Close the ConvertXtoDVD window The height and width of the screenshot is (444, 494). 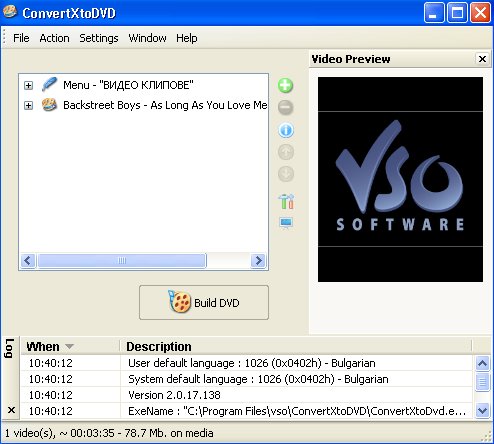(x=480, y=13)
